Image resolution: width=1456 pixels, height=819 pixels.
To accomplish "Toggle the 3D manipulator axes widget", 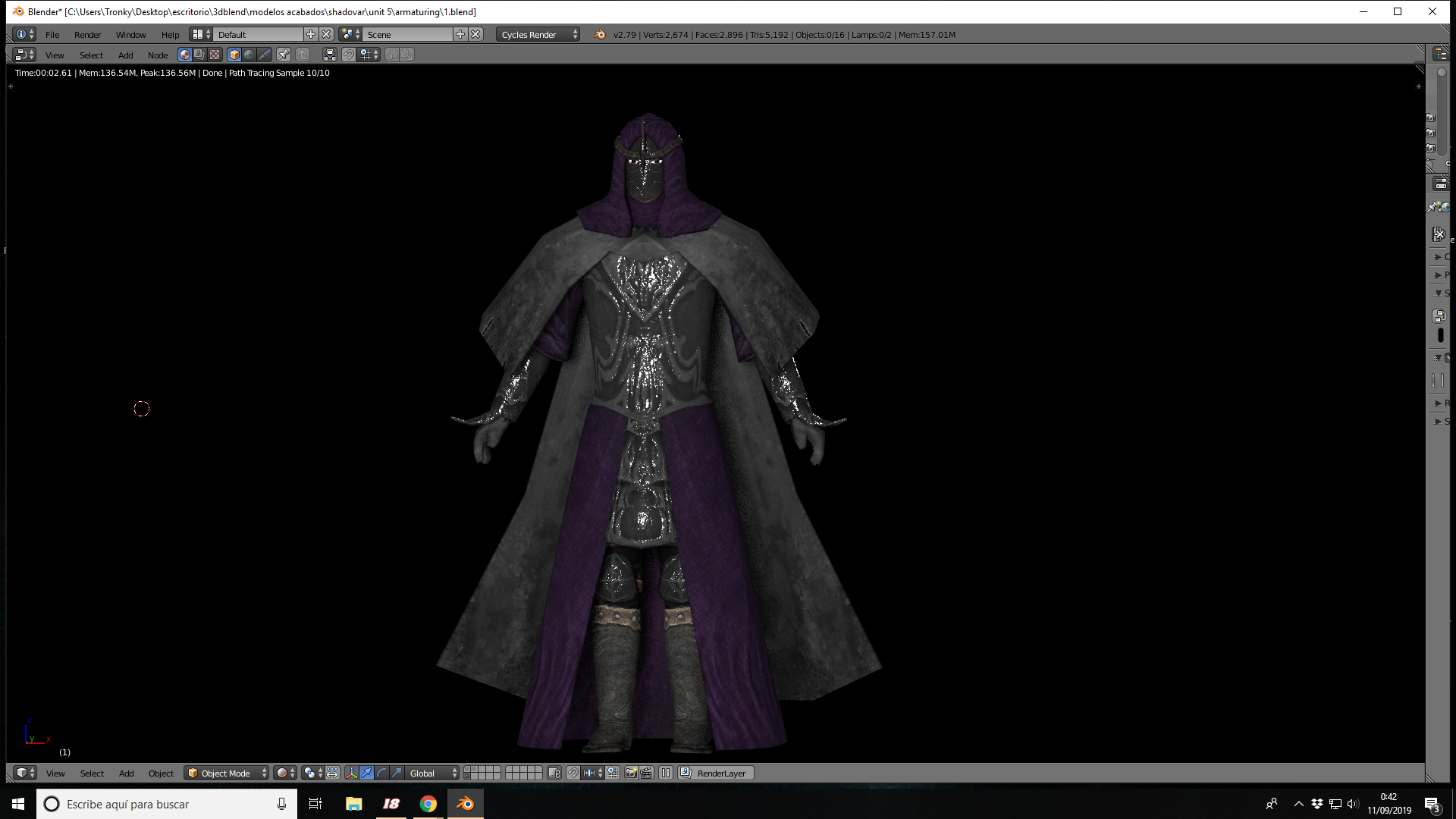I will point(351,773).
